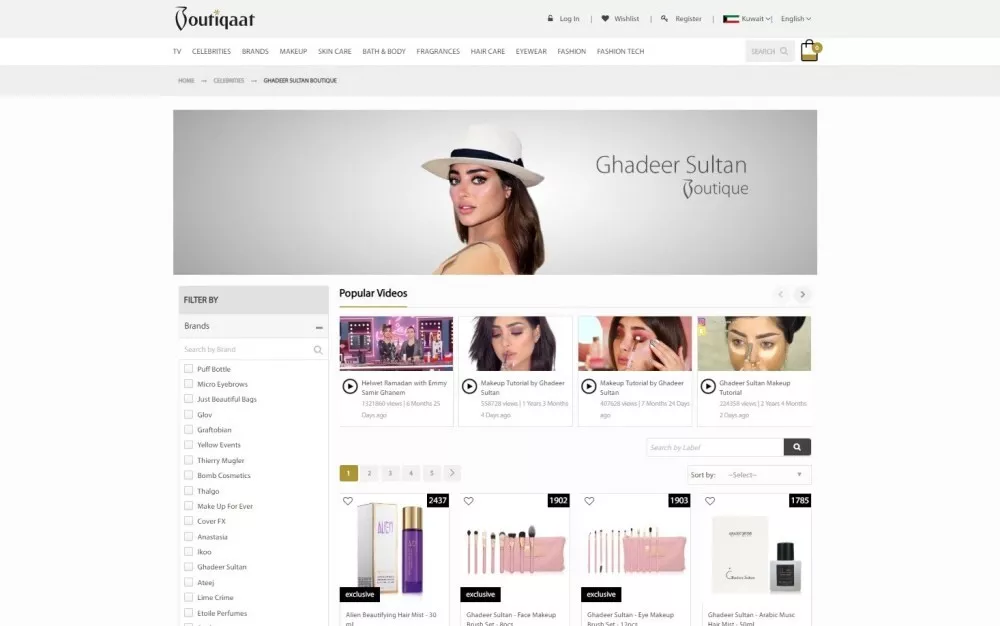Click the lock icon beside Log In
Image resolution: width=1000 pixels, height=626 pixels.
pyautogui.click(x=550, y=18)
